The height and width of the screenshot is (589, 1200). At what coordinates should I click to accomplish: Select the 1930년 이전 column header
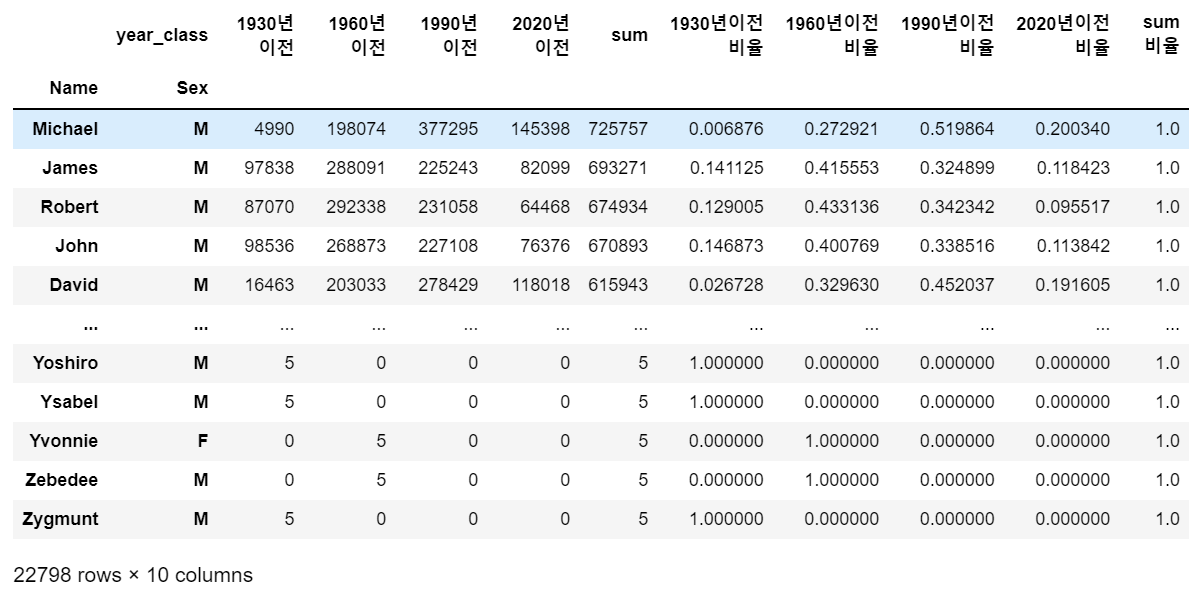coord(265,35)
